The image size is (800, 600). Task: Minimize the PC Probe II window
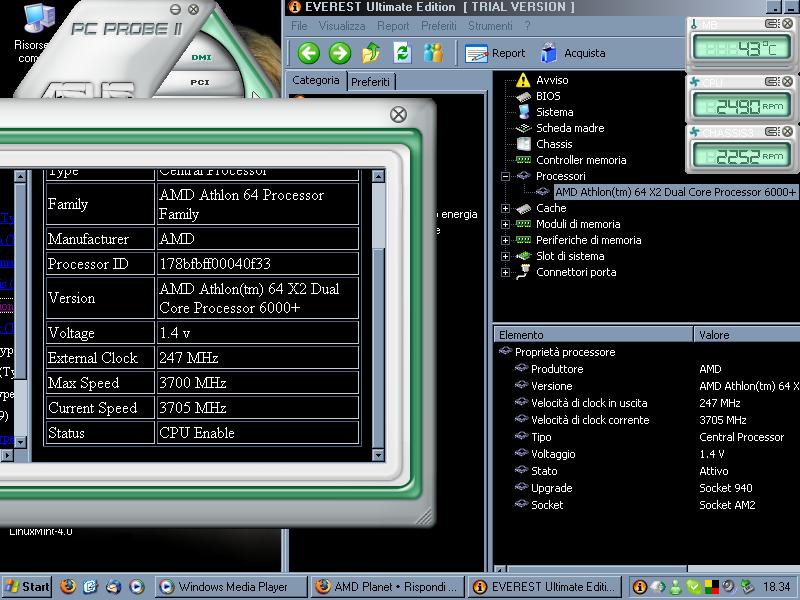click(x=175, y=9)
